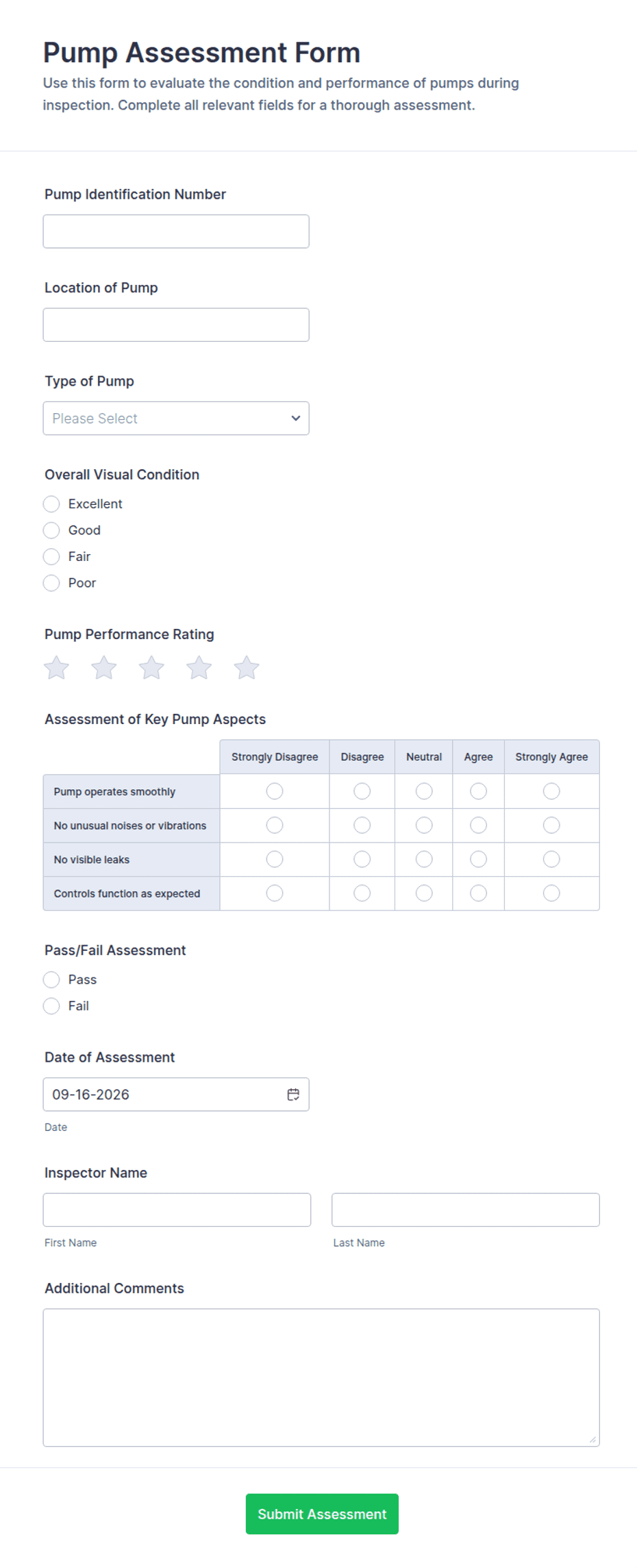Submit the assessment form
This screenshot has width=637, height=1568.
322,1514
